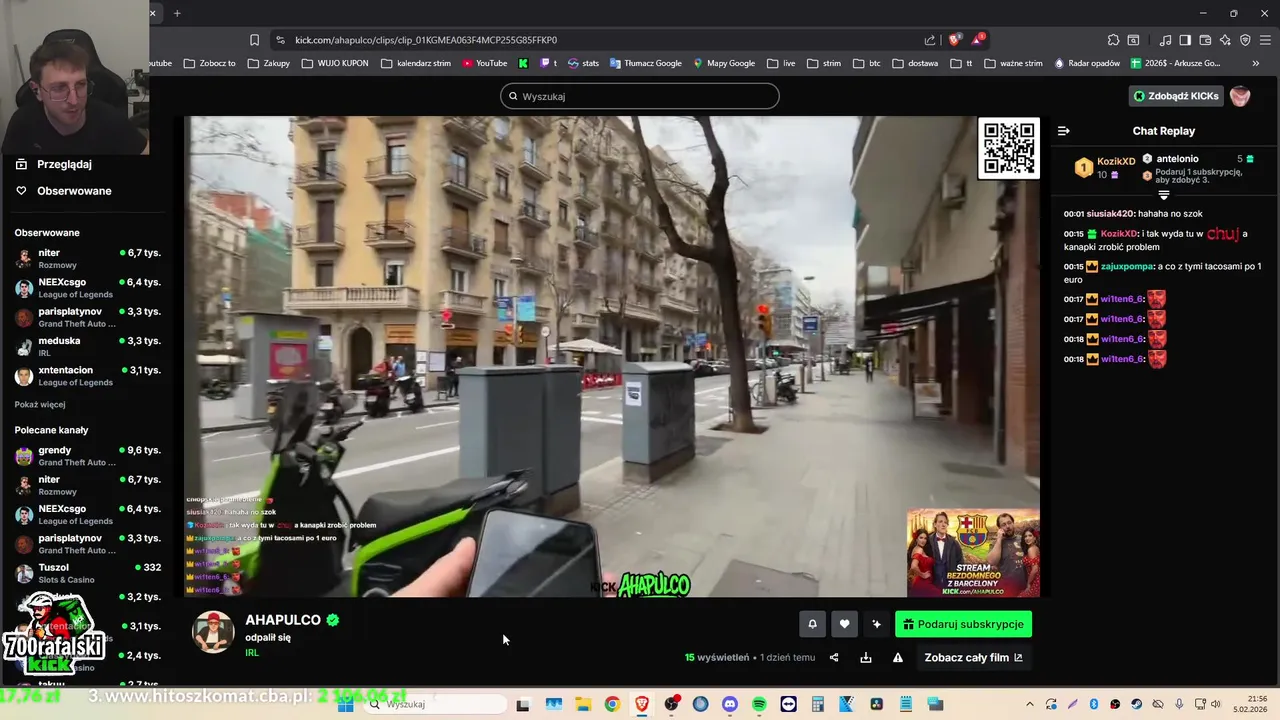Click the Windows Start button

click(346, 704)
